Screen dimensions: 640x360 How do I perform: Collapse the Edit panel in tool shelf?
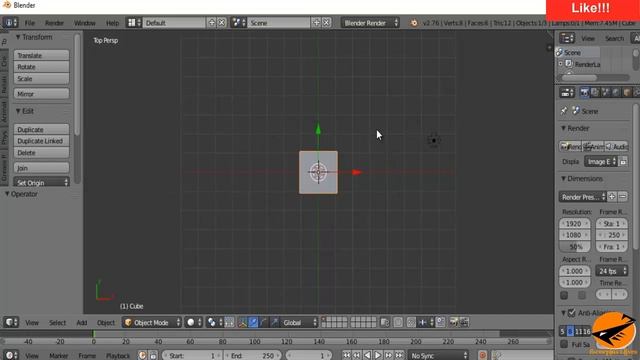[18, 111]
